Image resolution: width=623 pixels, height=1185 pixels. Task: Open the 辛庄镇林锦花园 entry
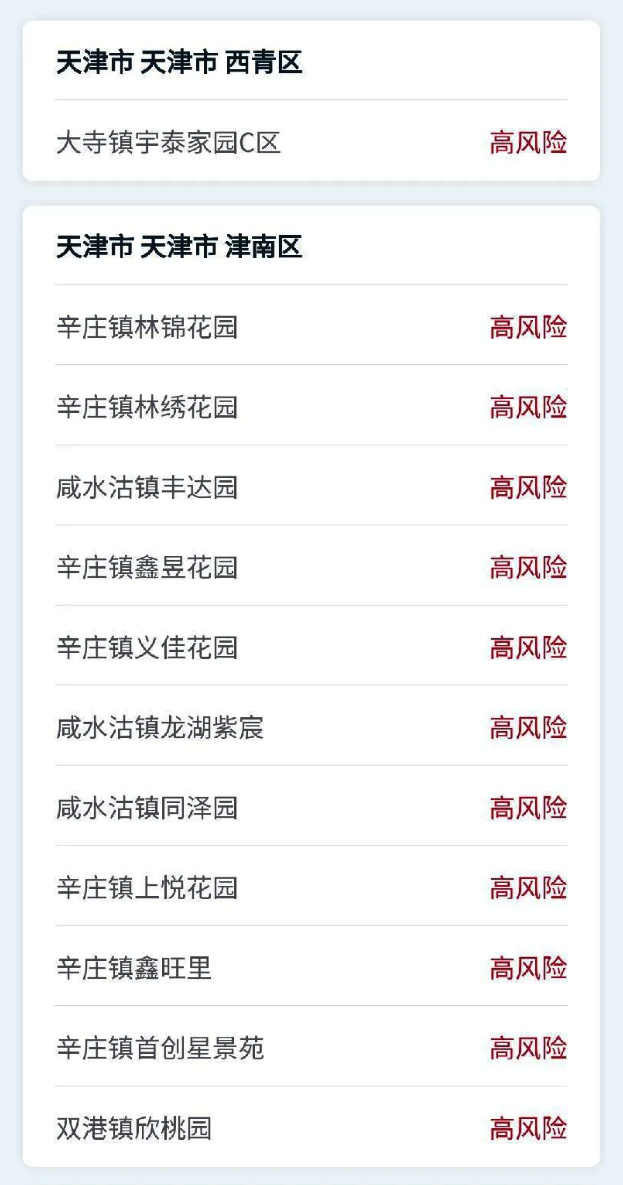[311, 327]
